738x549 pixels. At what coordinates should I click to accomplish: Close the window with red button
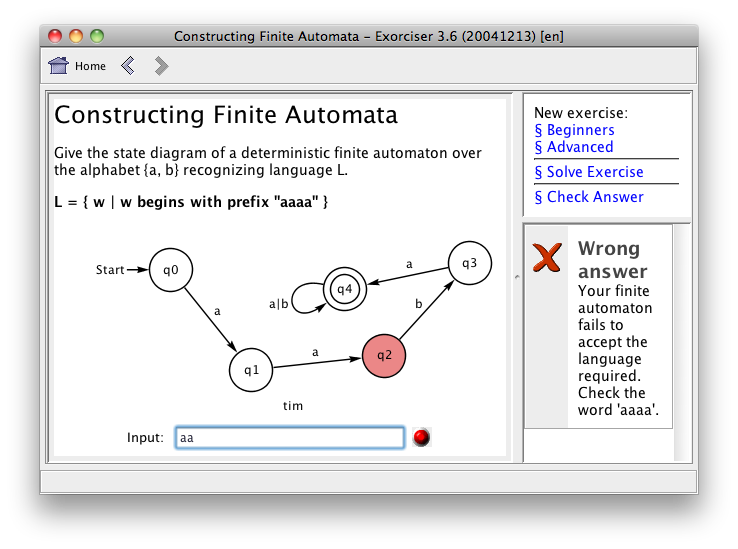(55, 36)
